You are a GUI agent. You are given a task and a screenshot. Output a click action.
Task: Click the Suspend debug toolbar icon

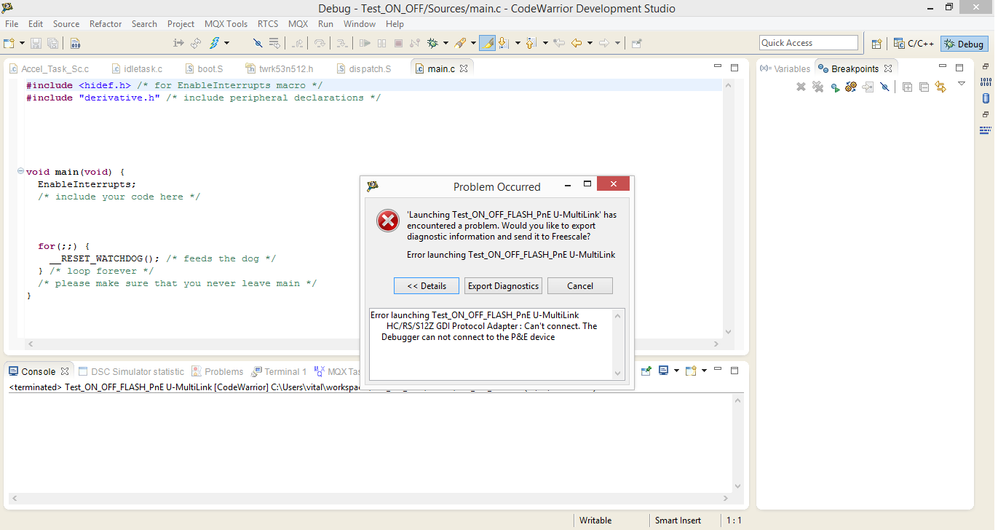coord(382,43)
